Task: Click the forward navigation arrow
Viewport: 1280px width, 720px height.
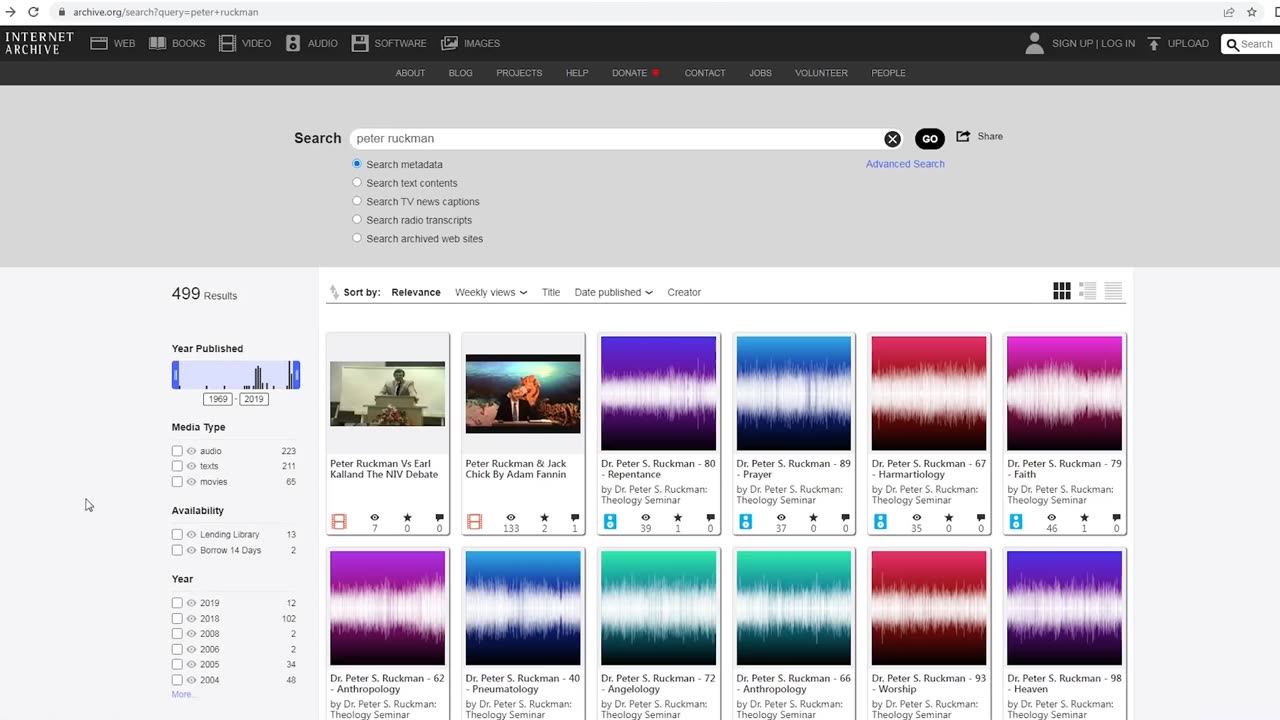Action: tap(11, 12)
